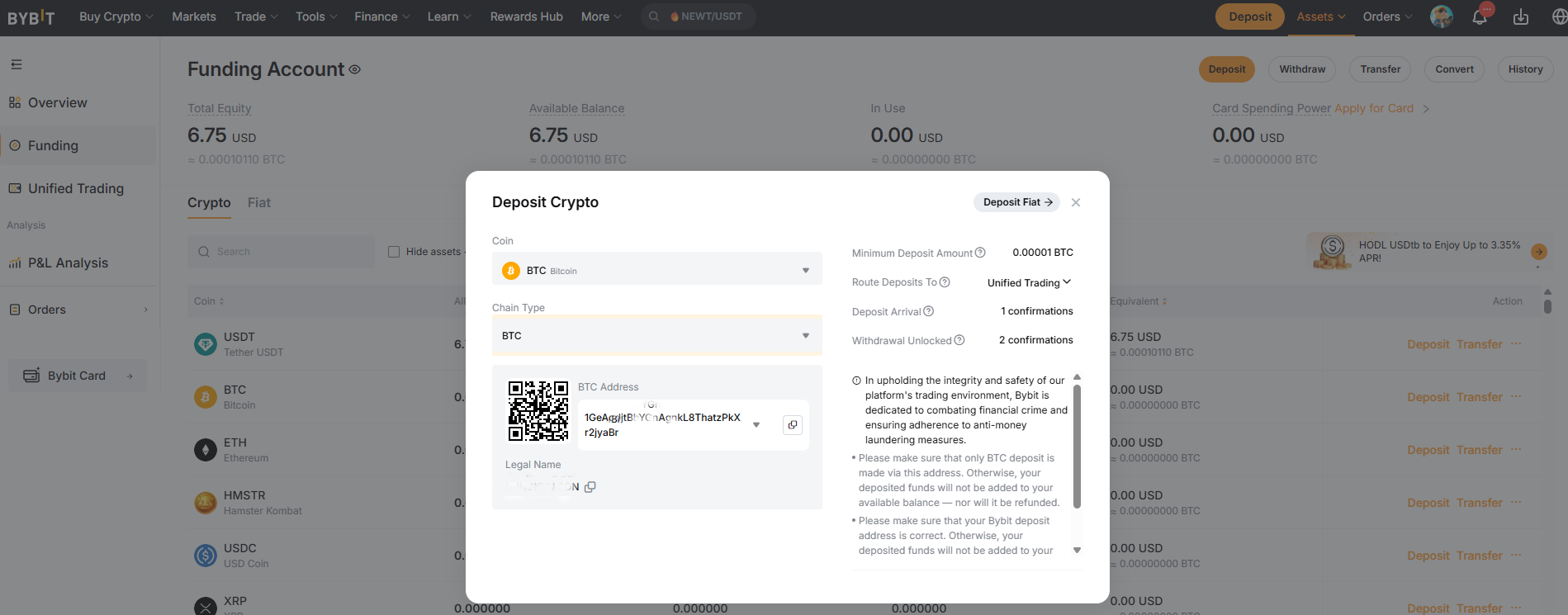Expand the BTC address selector arrow

pos(756,424)
